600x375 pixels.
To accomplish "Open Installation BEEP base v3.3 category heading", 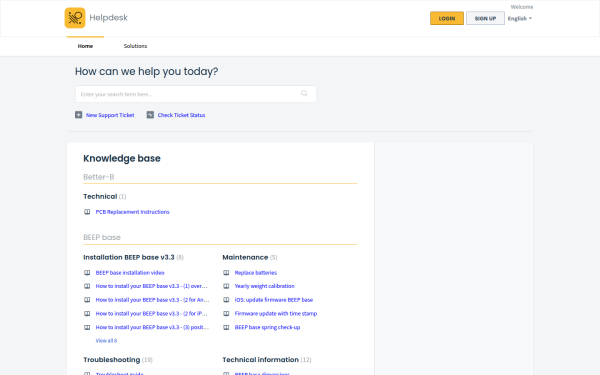I will (129, 258).
